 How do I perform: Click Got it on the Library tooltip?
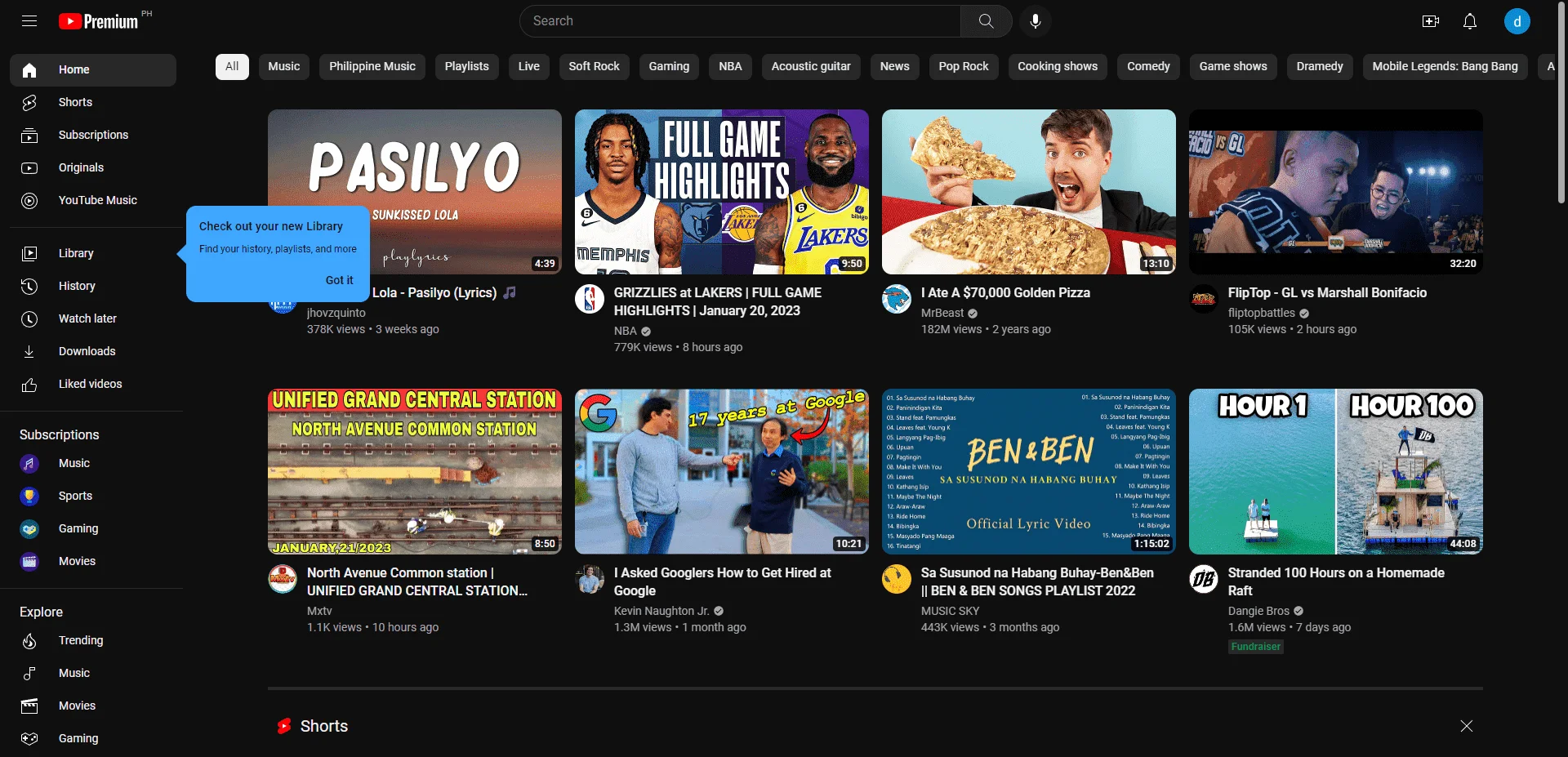coord(340,280)
